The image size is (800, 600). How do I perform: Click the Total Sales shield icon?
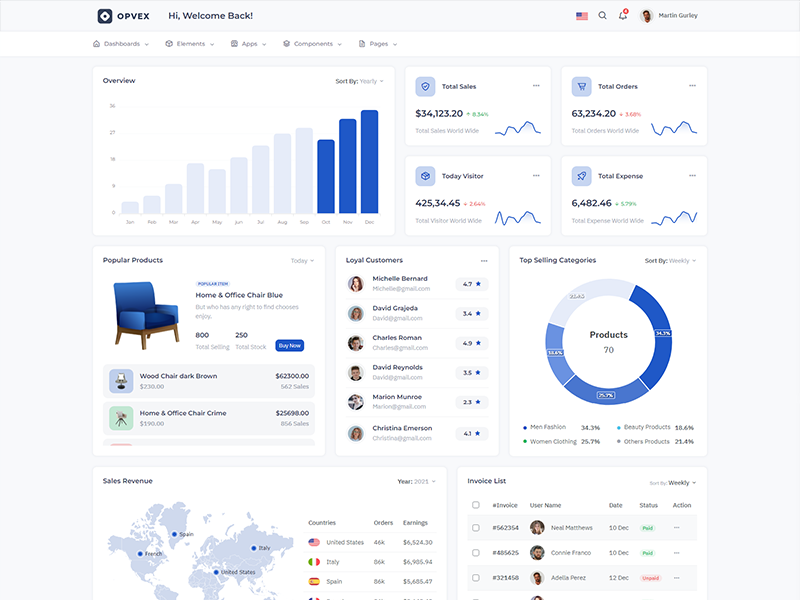(x=425, y=86)
